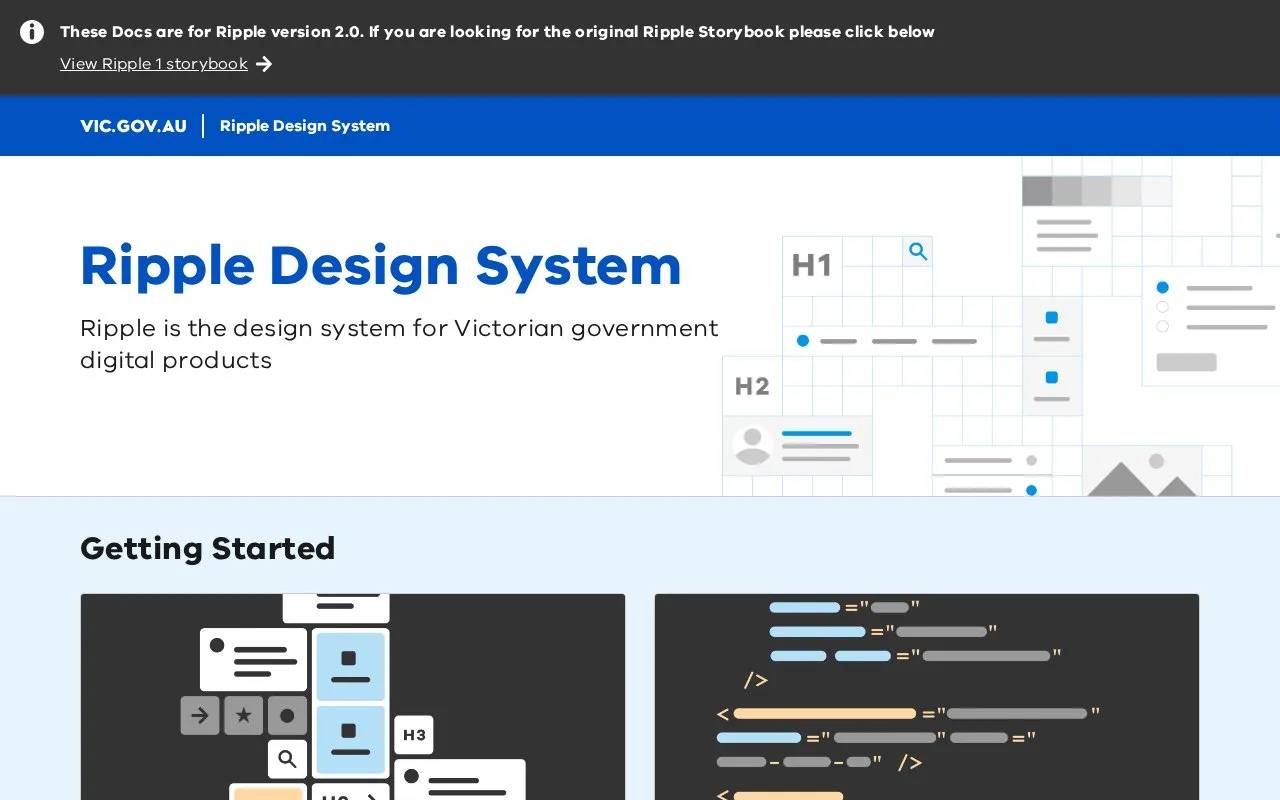This screenshot has height=800, width=1280.
Task: Click the info icon in the top banner
Action: [32, 32]
